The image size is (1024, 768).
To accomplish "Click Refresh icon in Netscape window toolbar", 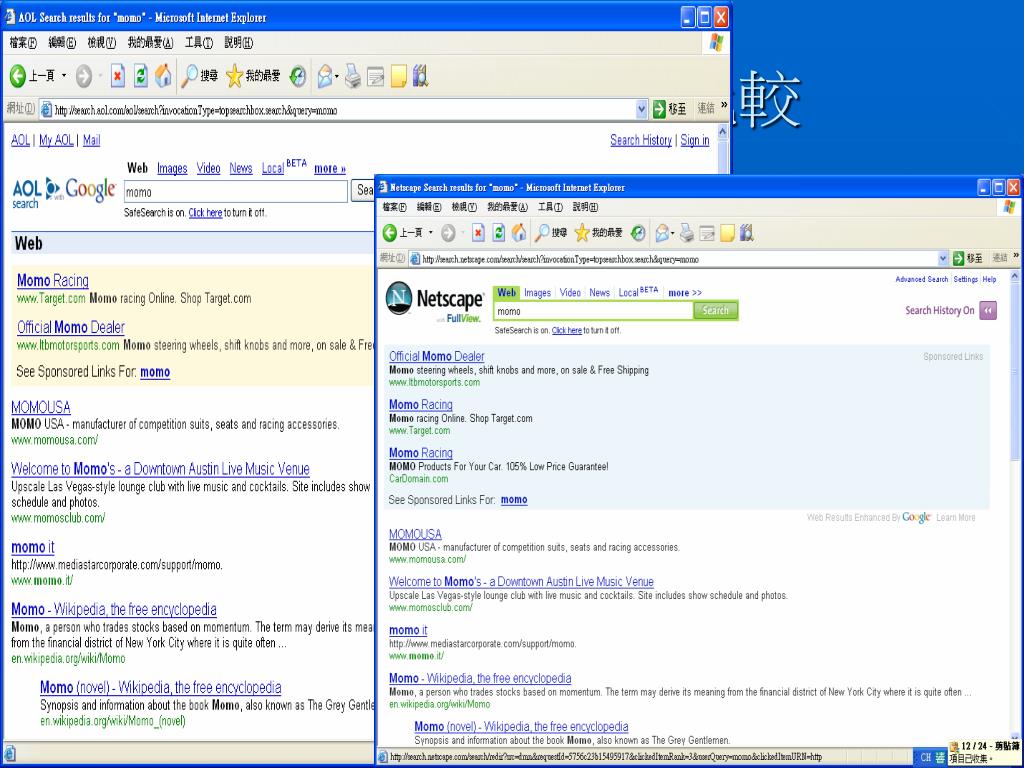I will (499, 232).
